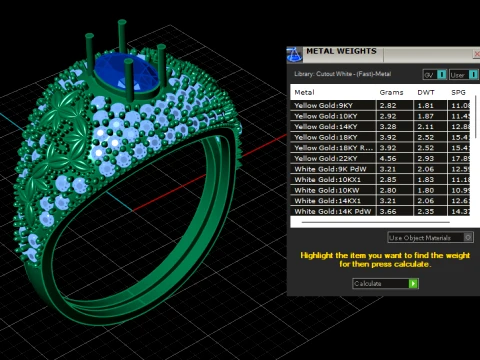Click the SPG column header

pyautogui.click(x=458, y=93)
